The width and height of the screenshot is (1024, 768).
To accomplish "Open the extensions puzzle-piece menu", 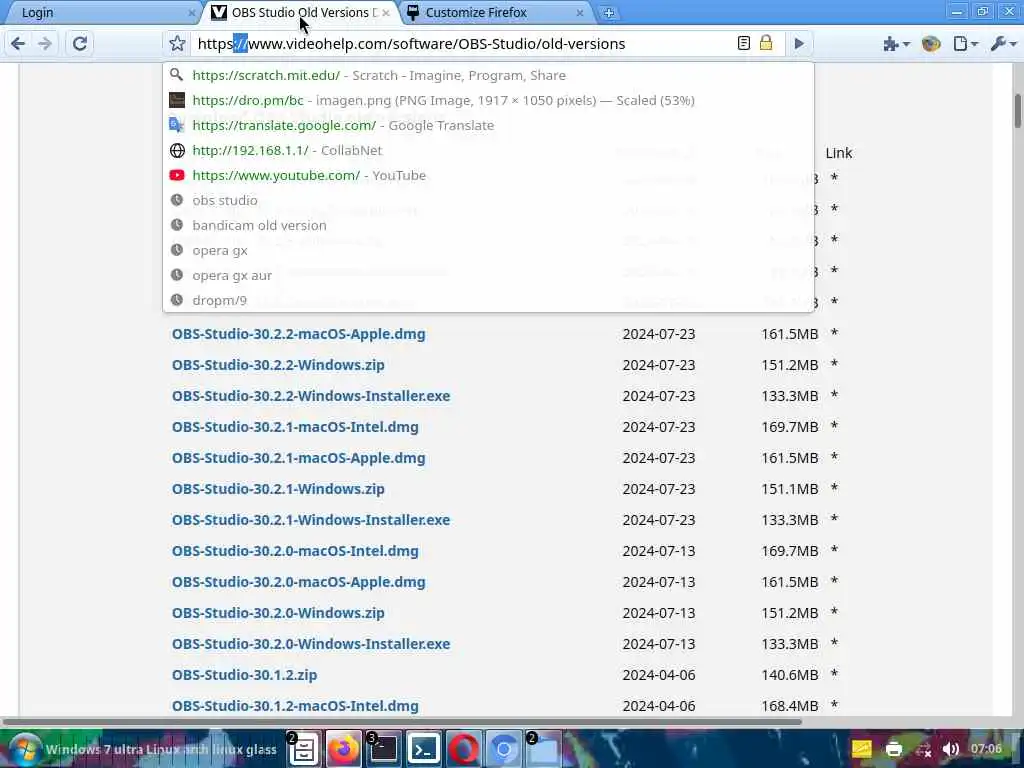I will [x=896, y=44].
